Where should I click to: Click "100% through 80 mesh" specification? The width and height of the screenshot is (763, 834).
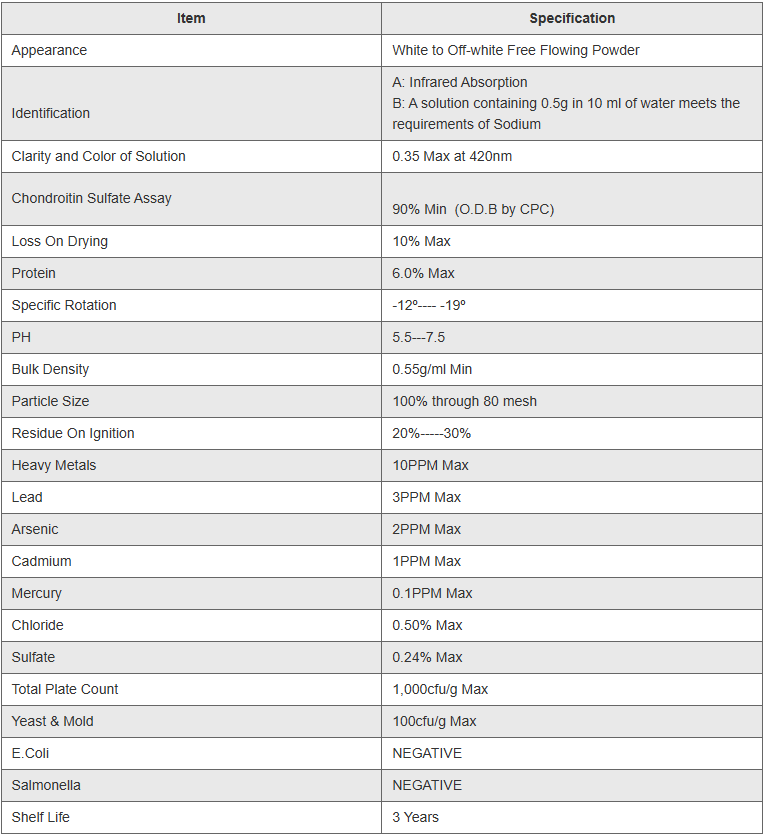tap(464, 401)
